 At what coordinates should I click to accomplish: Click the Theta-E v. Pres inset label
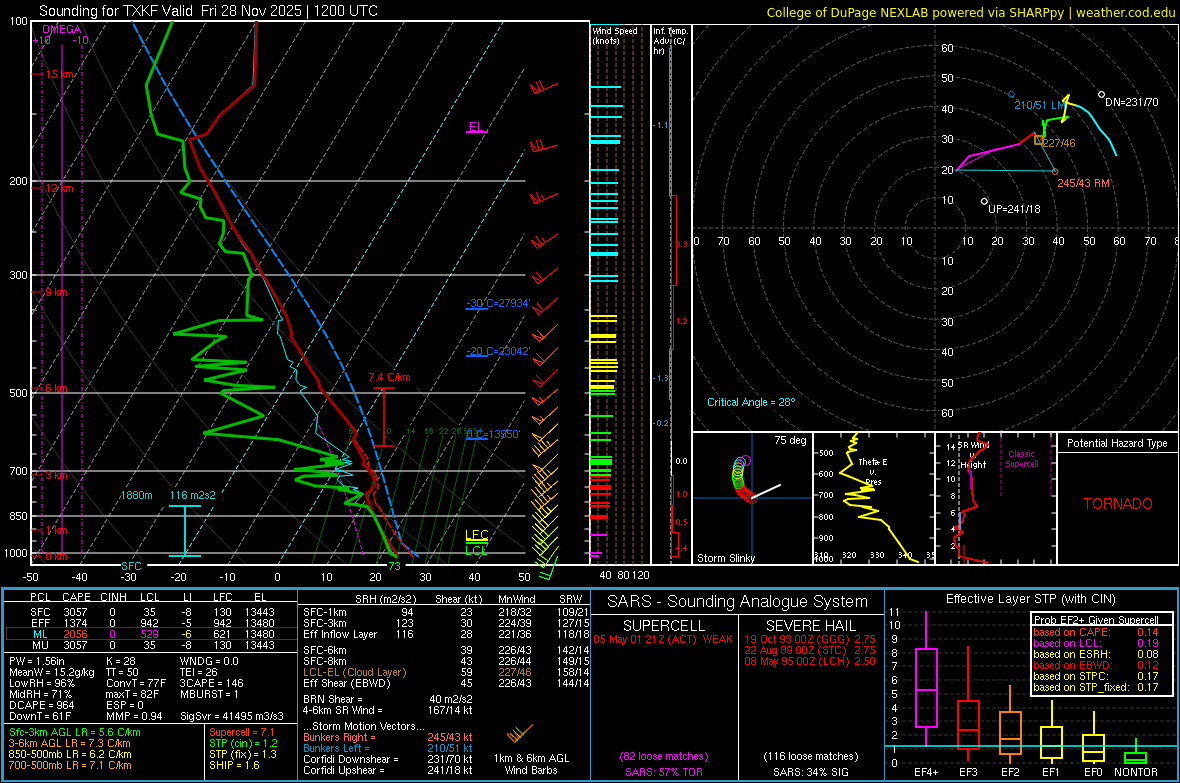coord(873,472)
